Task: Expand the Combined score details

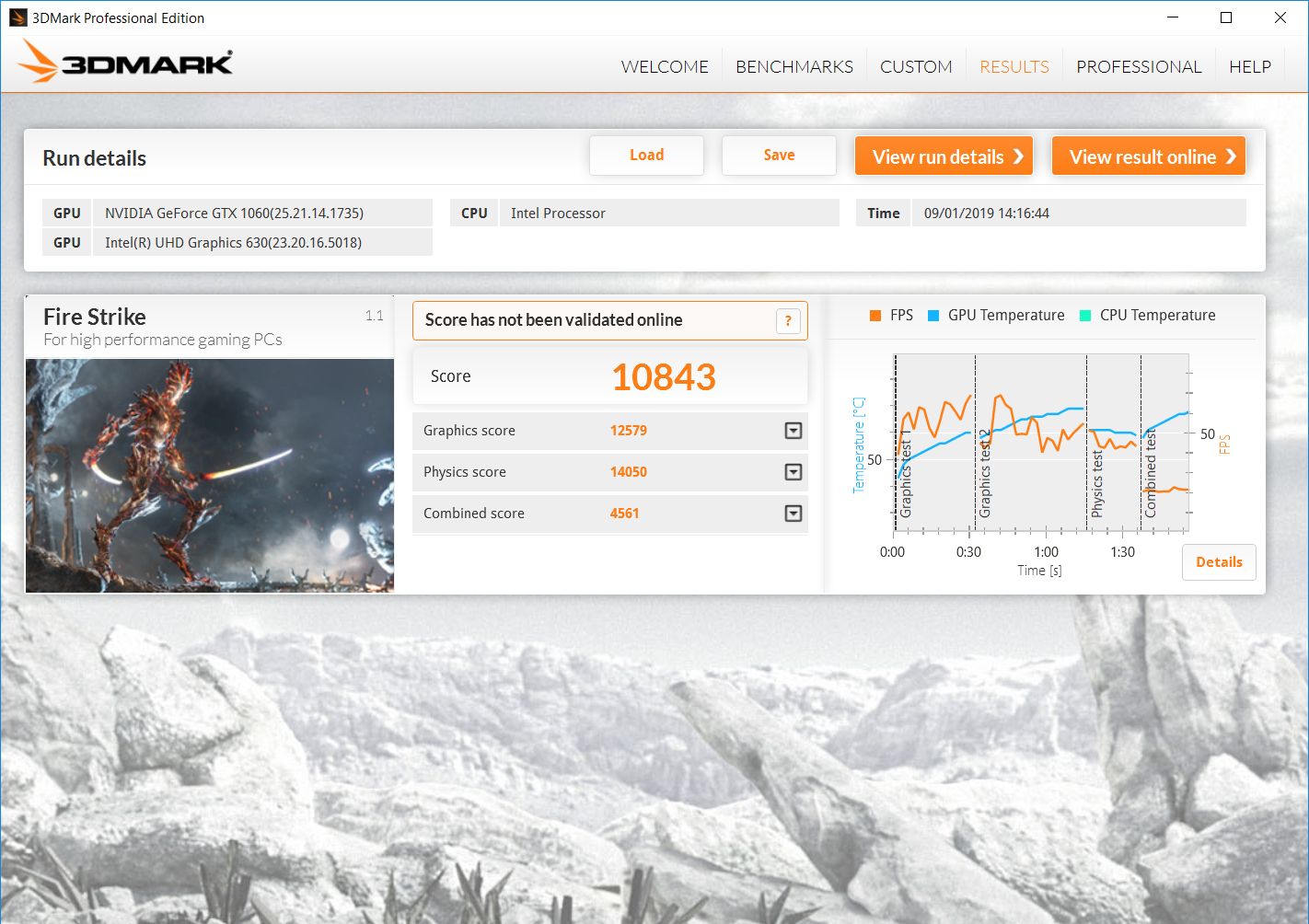Action: pos(794,514)
